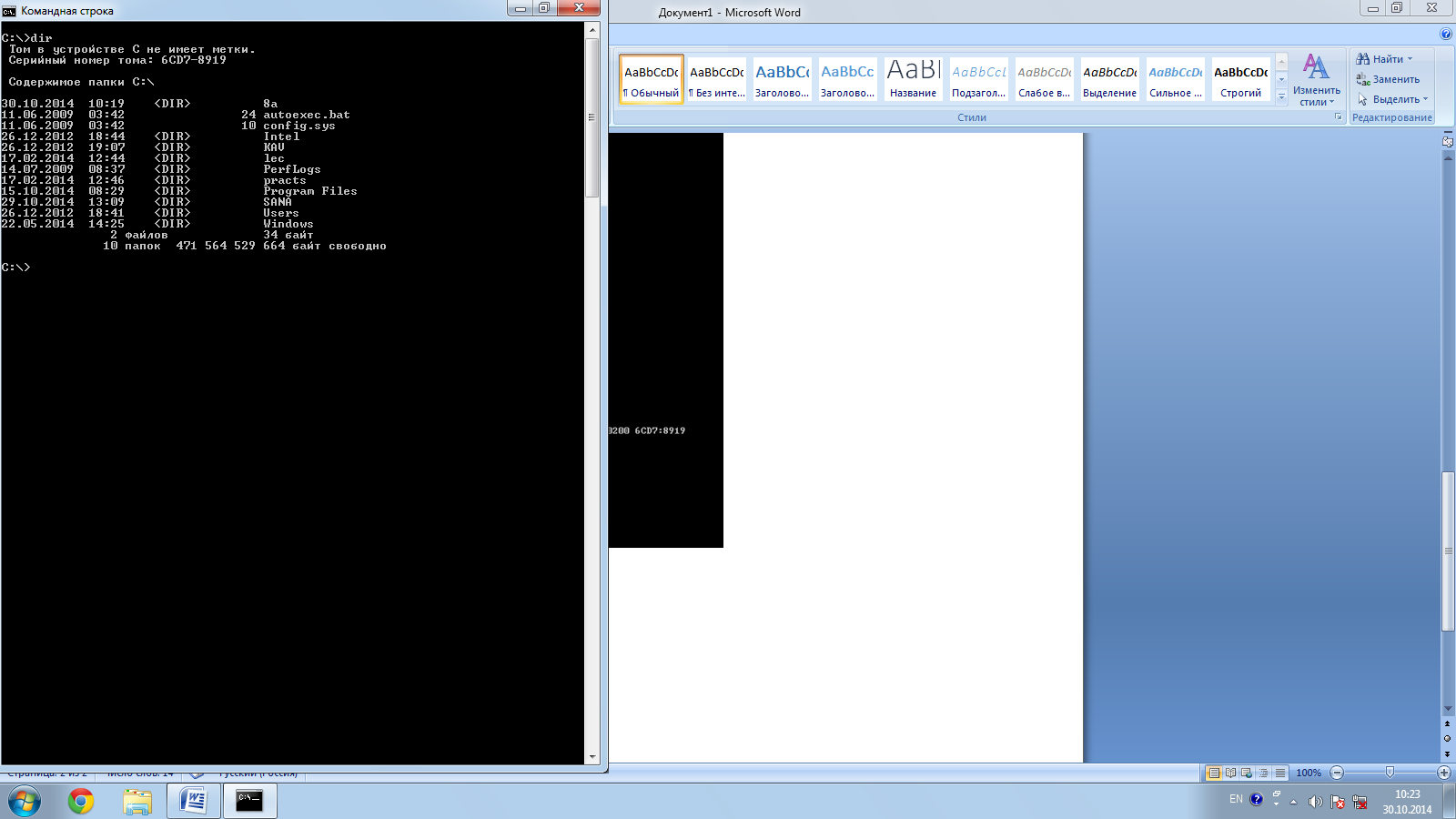The image size is (1456, 819).
Task: Click the C:\> prompt at bottom
Action: (x=15, y=268)
